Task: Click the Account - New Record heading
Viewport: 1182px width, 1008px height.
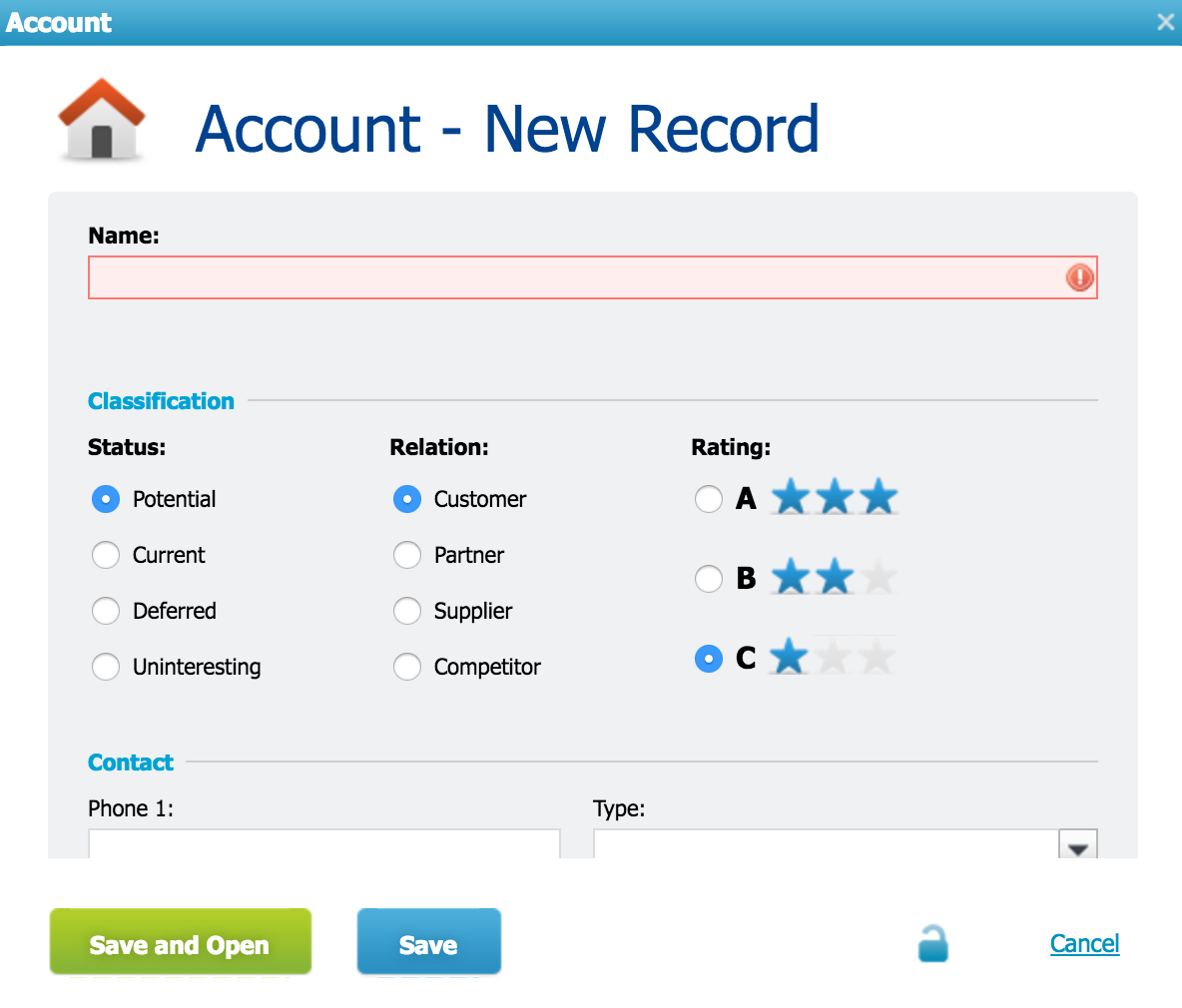Action: pyautogui.click(x=507, y=129)
